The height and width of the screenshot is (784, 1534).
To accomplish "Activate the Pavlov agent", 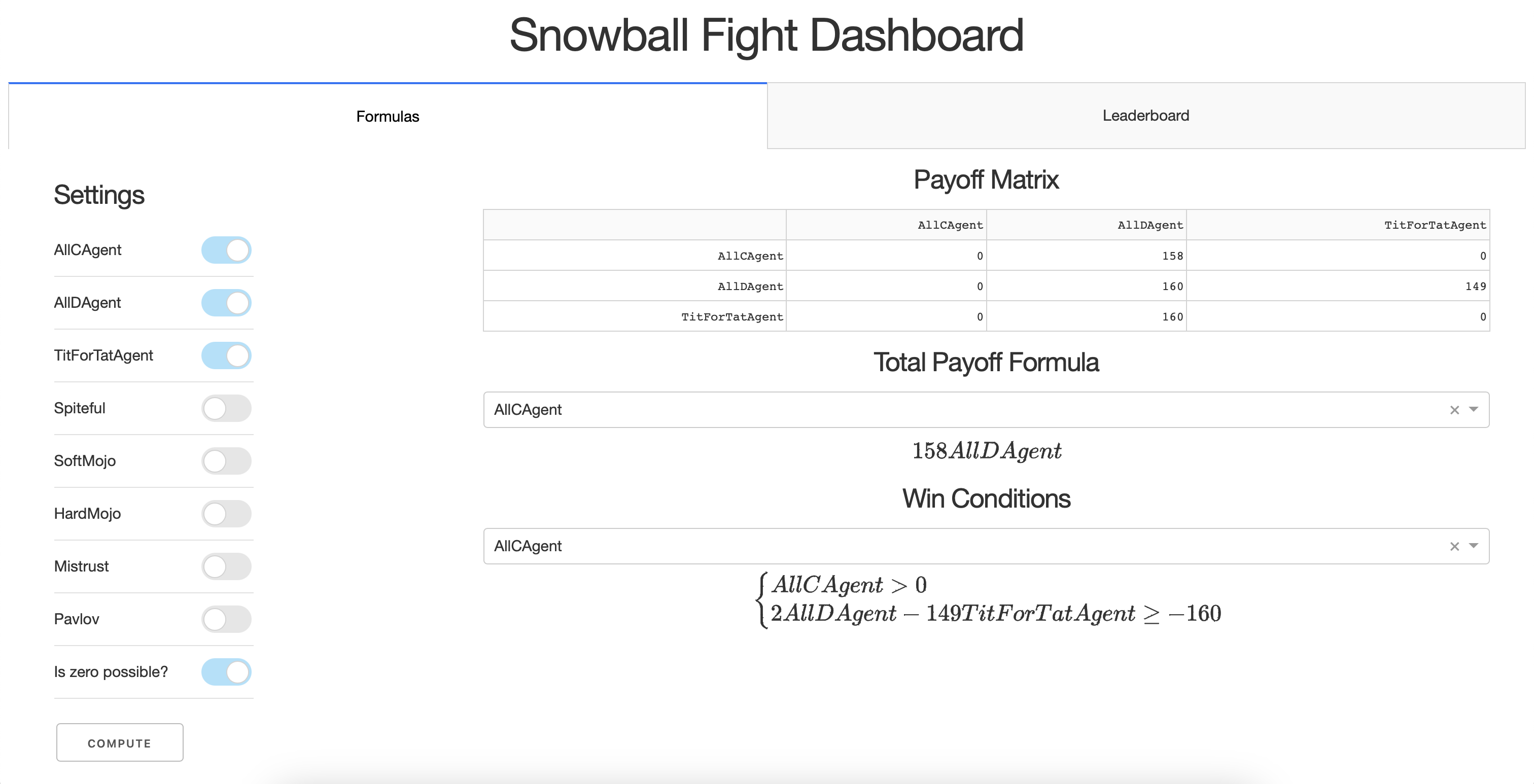I will [x=226, y=619].
